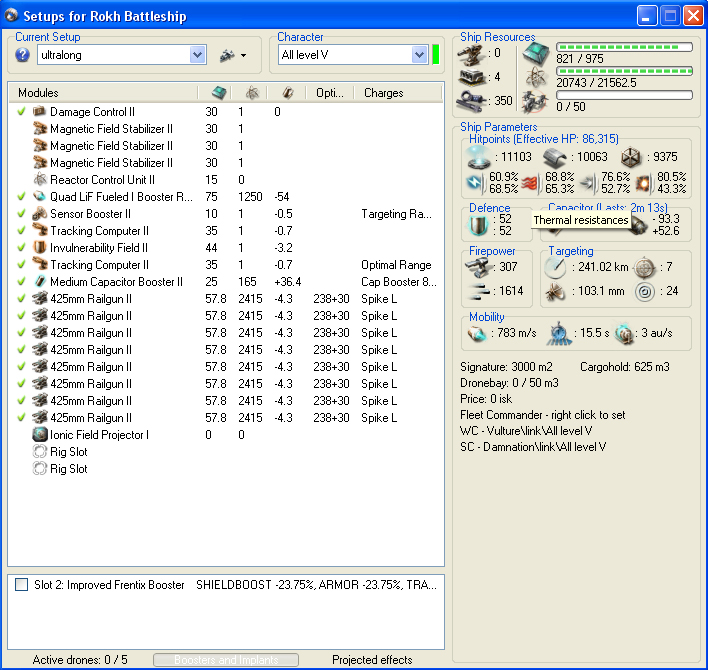Toggle the Damage Control II active checkmark
Viewport: 708px width, 670px height.
click(21, 112)
